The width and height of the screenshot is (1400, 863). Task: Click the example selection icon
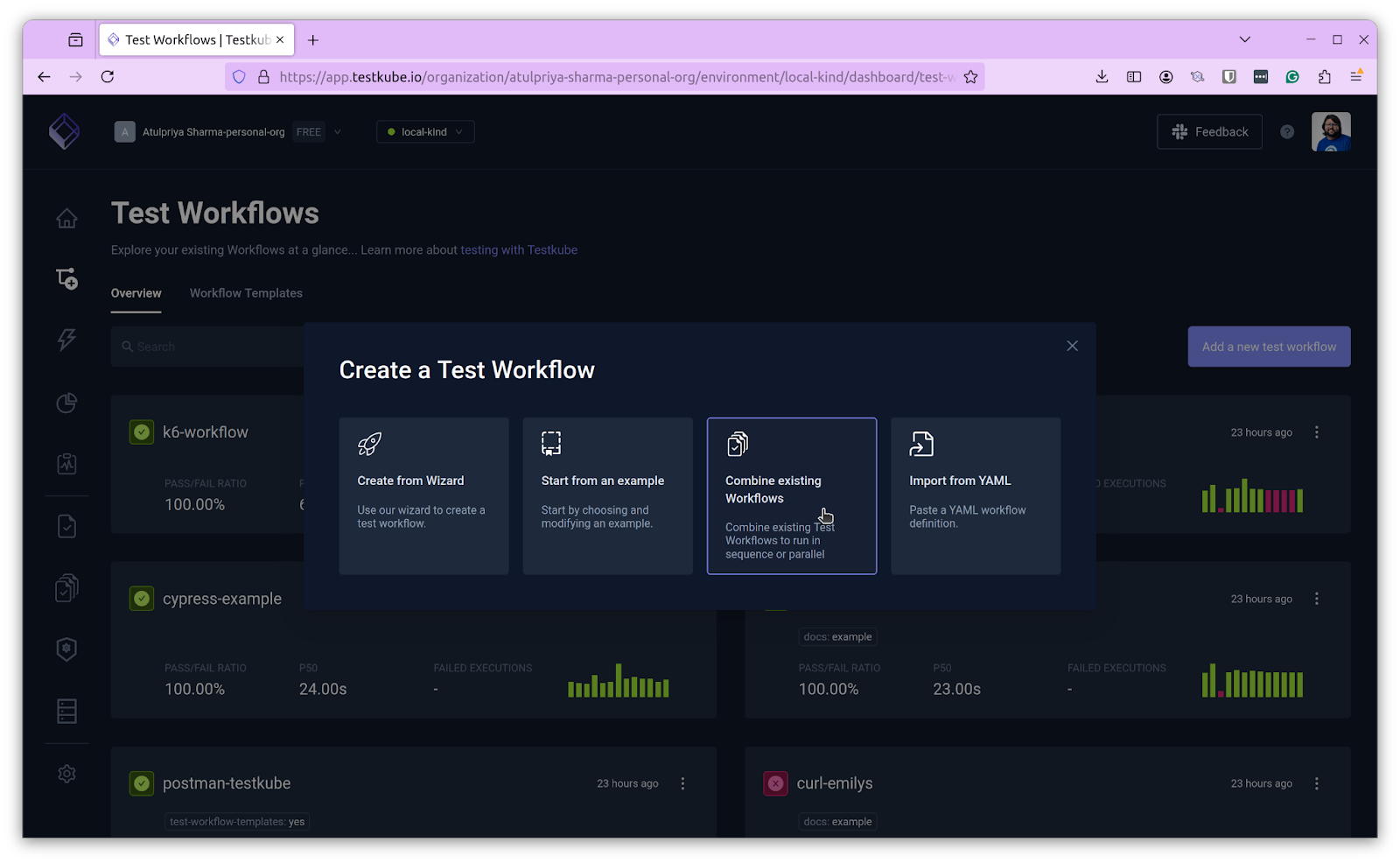tap(551, 444)
